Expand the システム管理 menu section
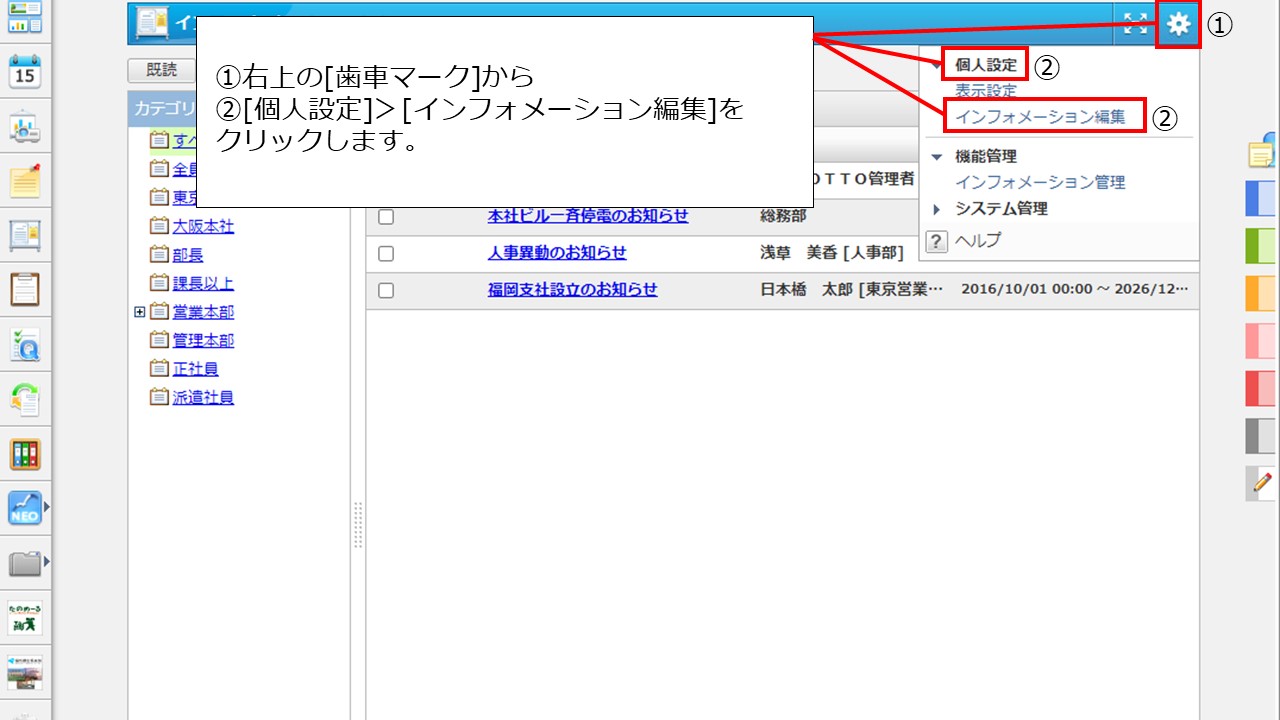This screenshot has width=1280, height=720. click(x=937, y=209)
